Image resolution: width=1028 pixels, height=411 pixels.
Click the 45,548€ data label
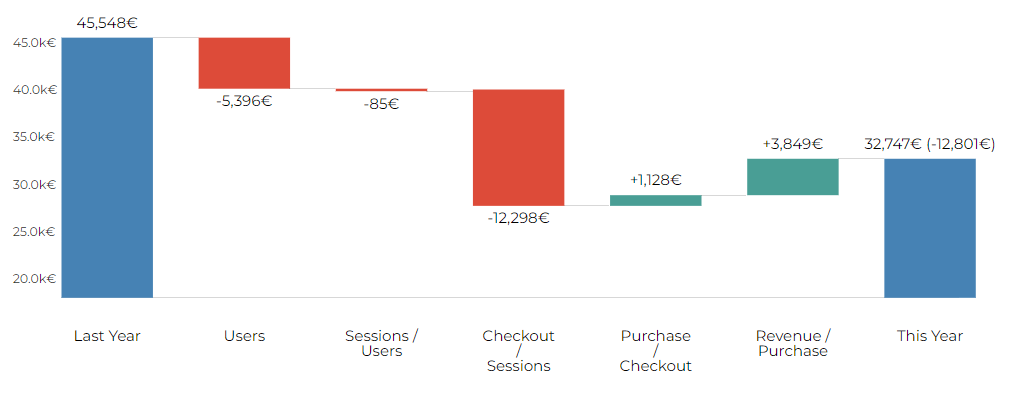(107, 23)
